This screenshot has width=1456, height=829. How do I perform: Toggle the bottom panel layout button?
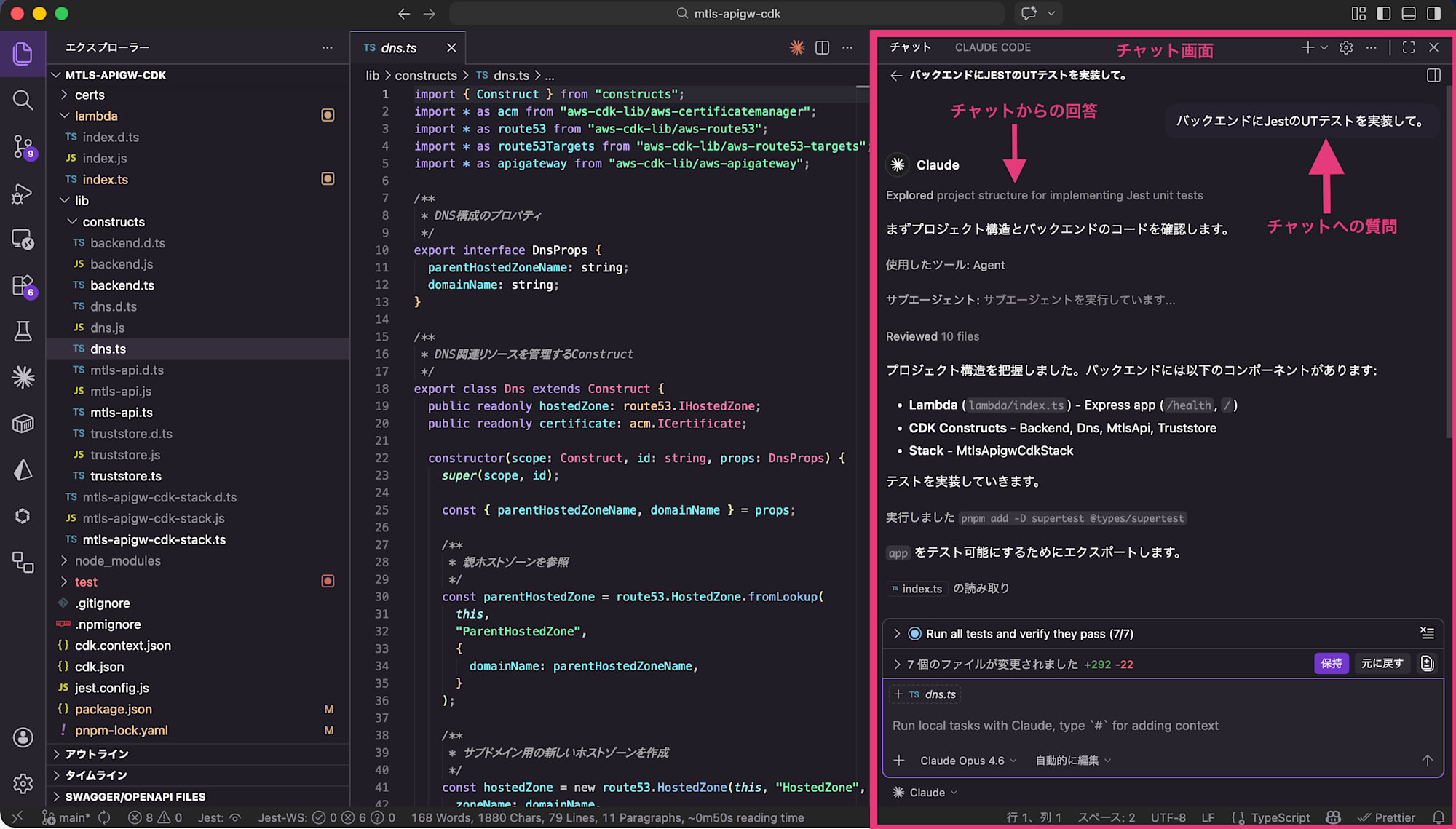pos(1408,13)
